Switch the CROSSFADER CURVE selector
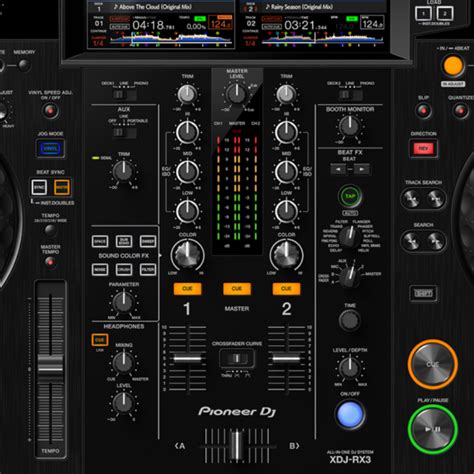 pyautogui.click(x=237, y=358)
